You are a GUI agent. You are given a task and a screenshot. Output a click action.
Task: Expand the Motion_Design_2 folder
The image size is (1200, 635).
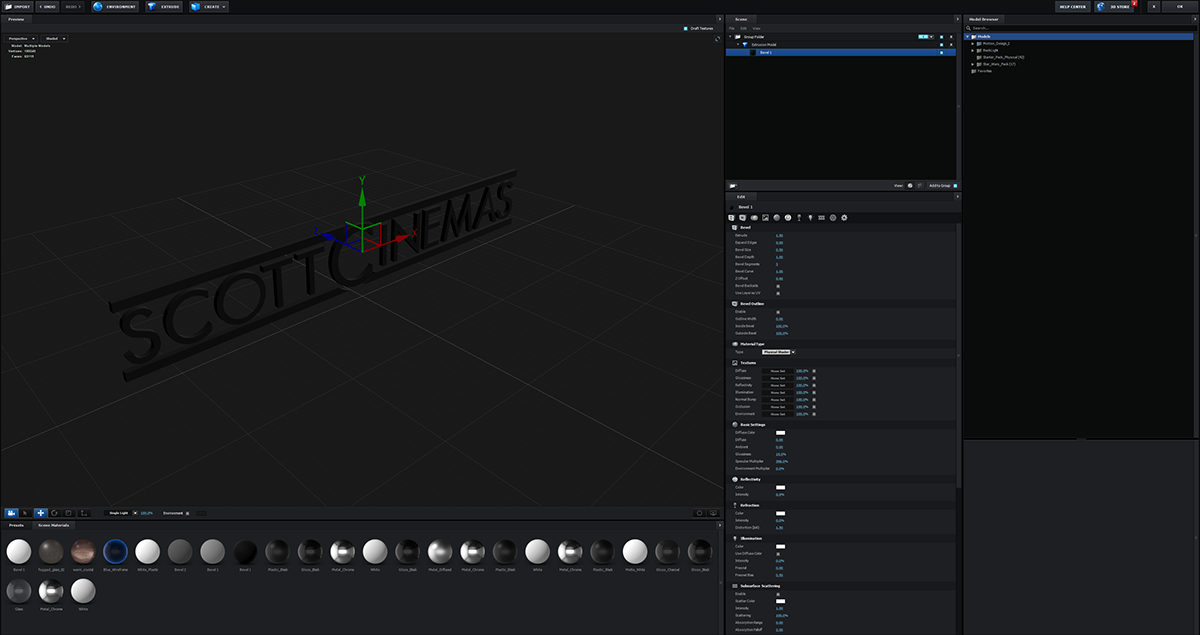973,44
